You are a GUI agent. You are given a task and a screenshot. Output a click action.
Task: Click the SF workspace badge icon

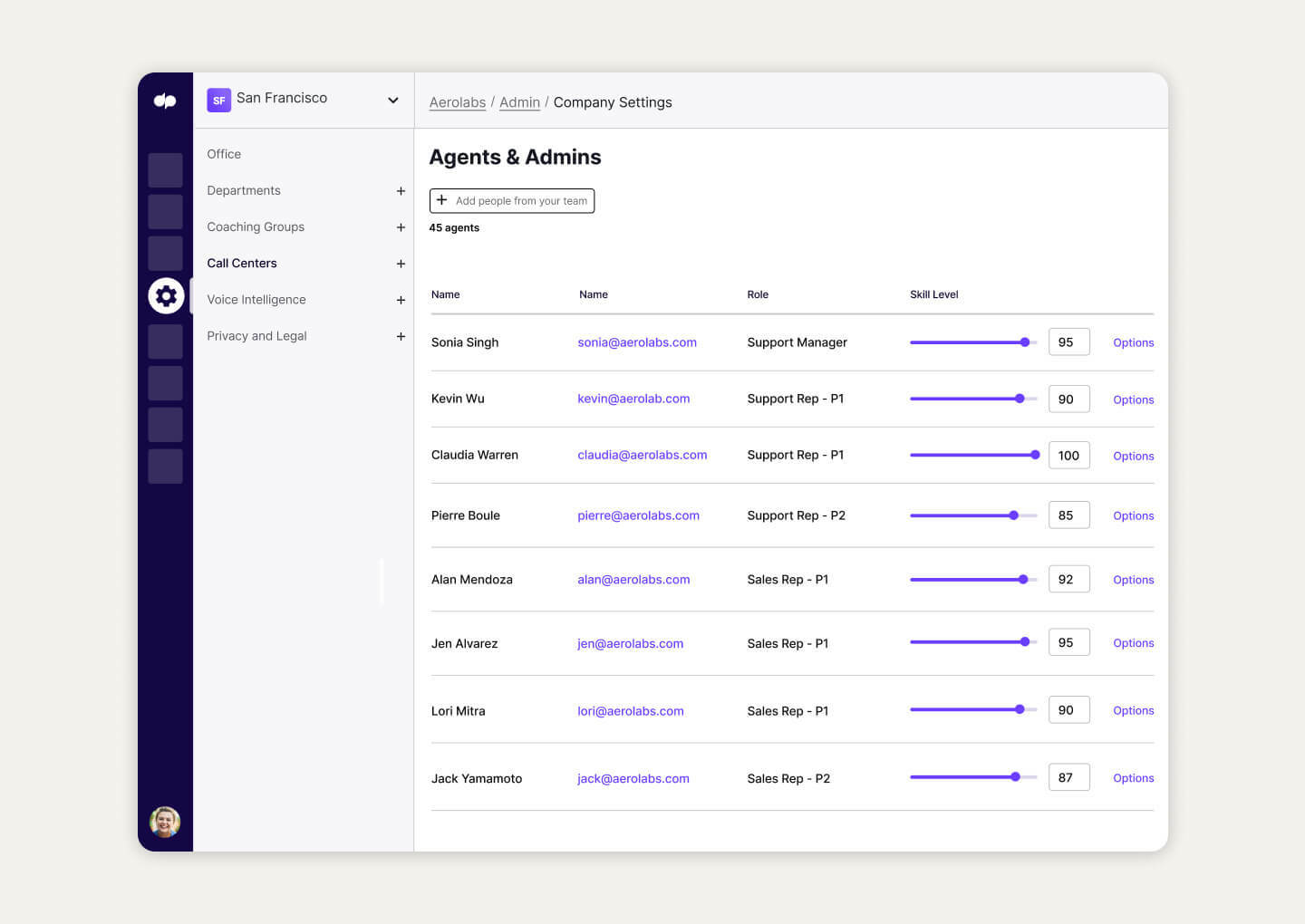pos(218,100)
